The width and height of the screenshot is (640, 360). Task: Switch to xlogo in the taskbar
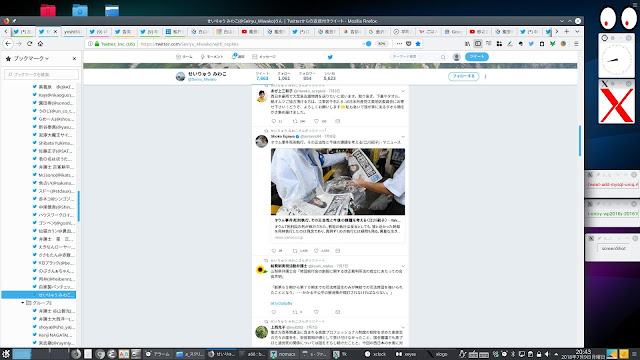click(x=437, y=354)
